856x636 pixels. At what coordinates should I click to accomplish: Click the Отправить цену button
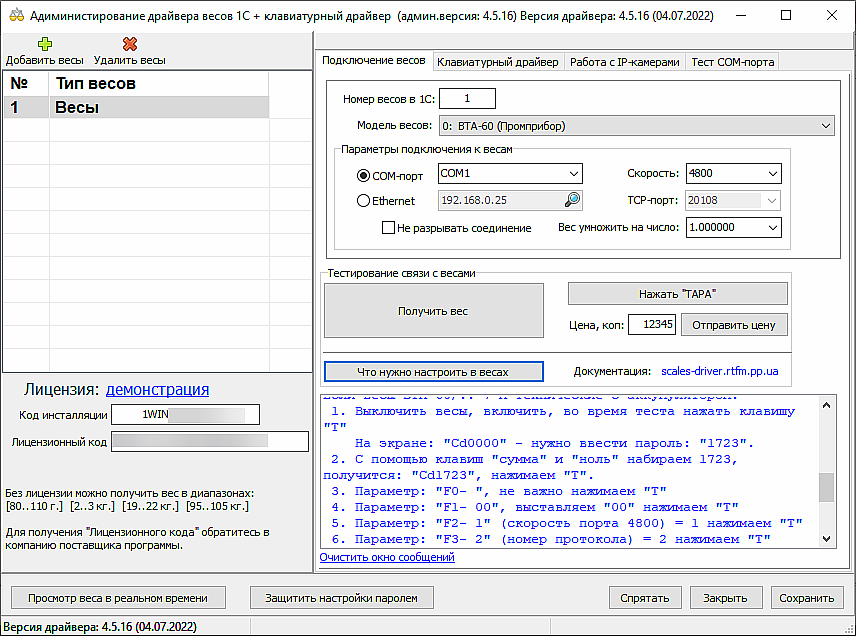tap(734, 325)
